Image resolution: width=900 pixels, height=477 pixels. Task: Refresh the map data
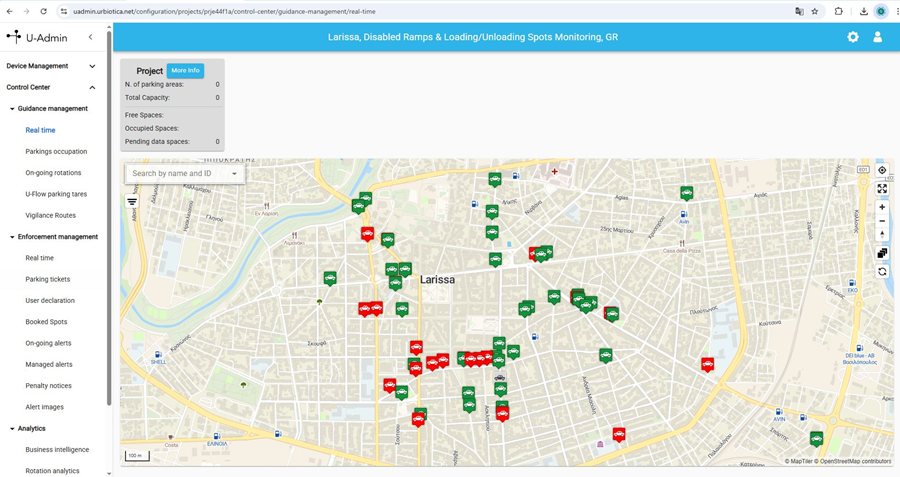pyautogui.click(x=882, y=271)
